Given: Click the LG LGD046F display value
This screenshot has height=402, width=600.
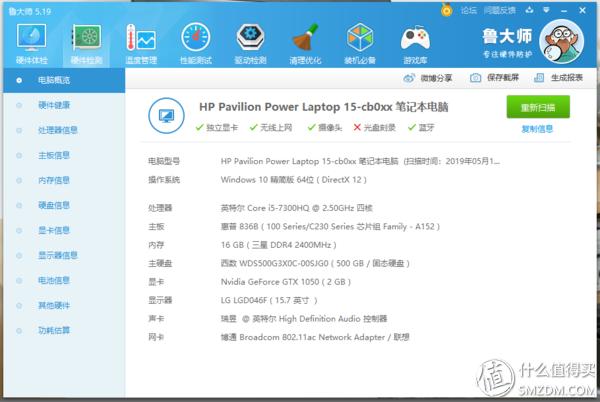Looking at the screenshot, I should coord(269,300).
